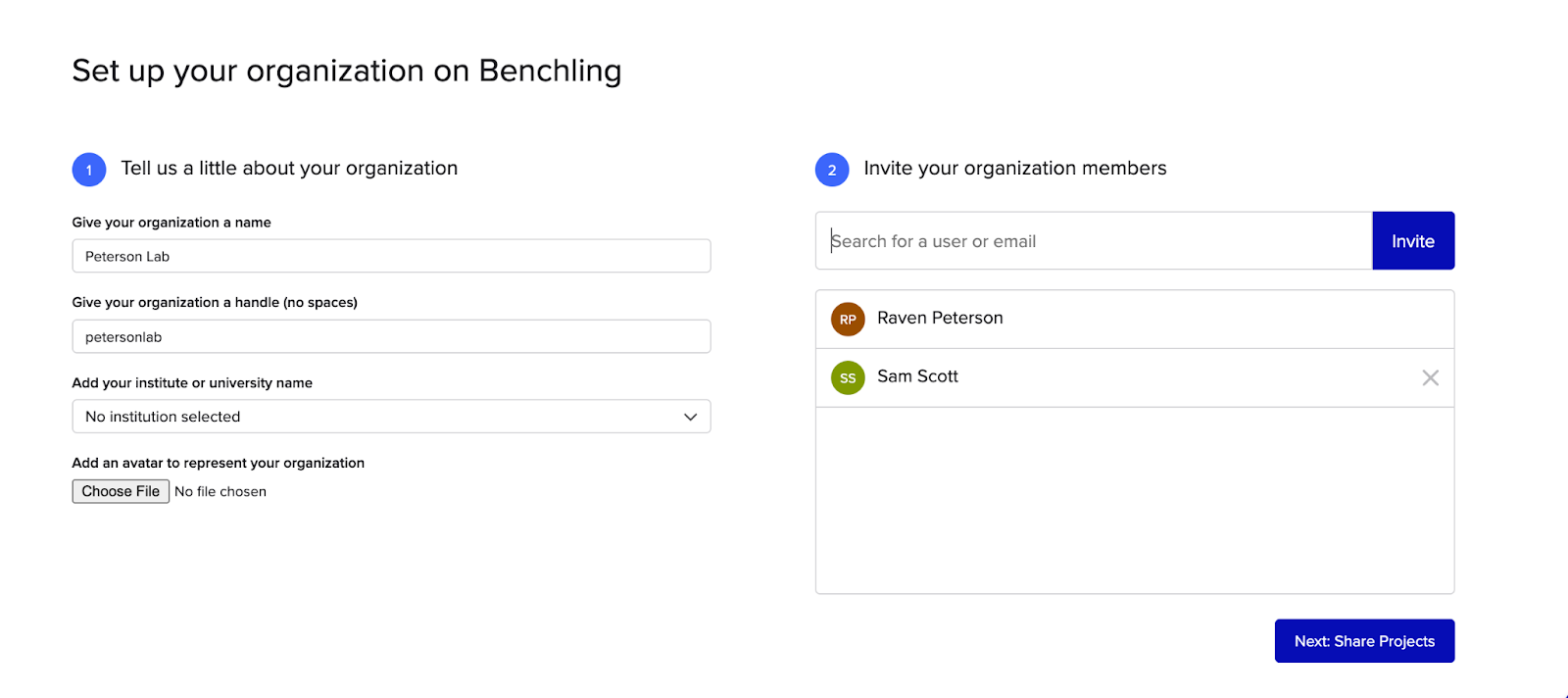
Task: Click the handle field containing 'petersonlab'
Action: click(x=391, y=337)
